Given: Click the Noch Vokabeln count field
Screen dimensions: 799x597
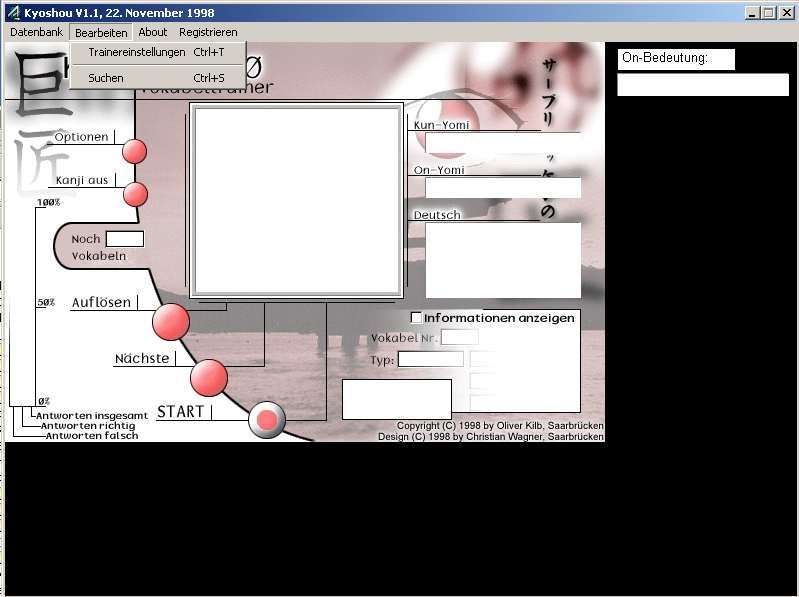Looking at the screenshot, I should [125, 239].
